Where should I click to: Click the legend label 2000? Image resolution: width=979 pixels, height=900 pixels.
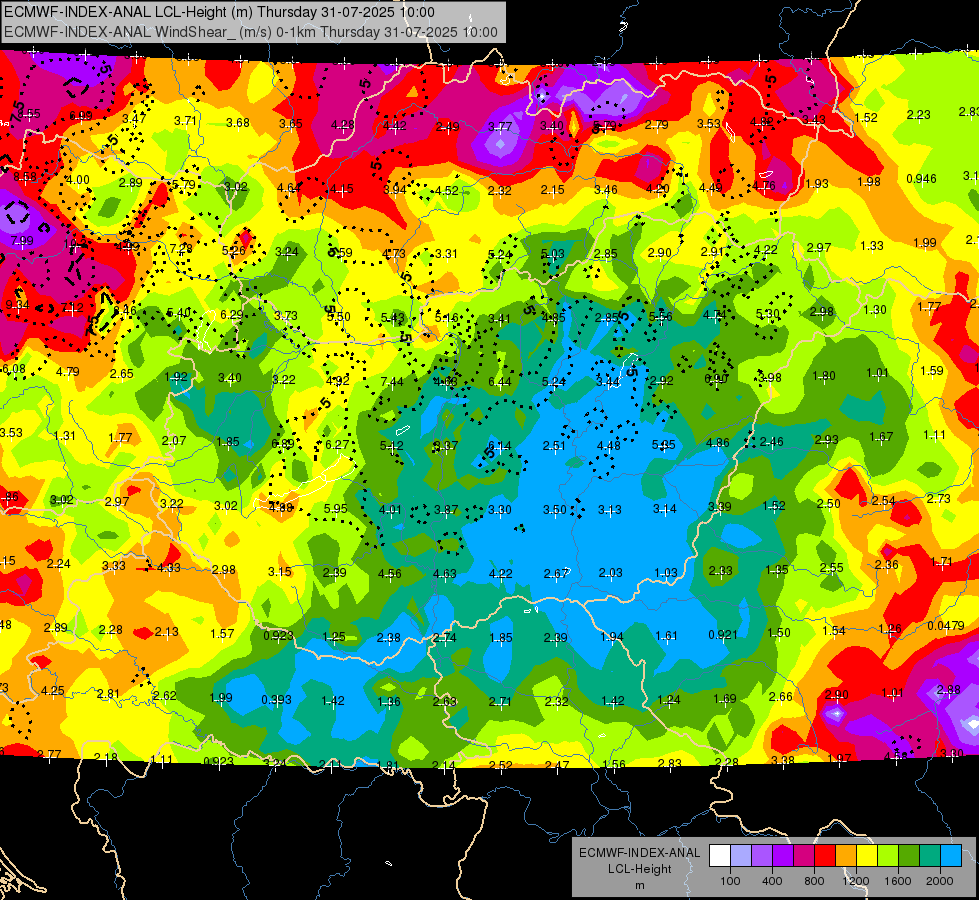(939, 881)
